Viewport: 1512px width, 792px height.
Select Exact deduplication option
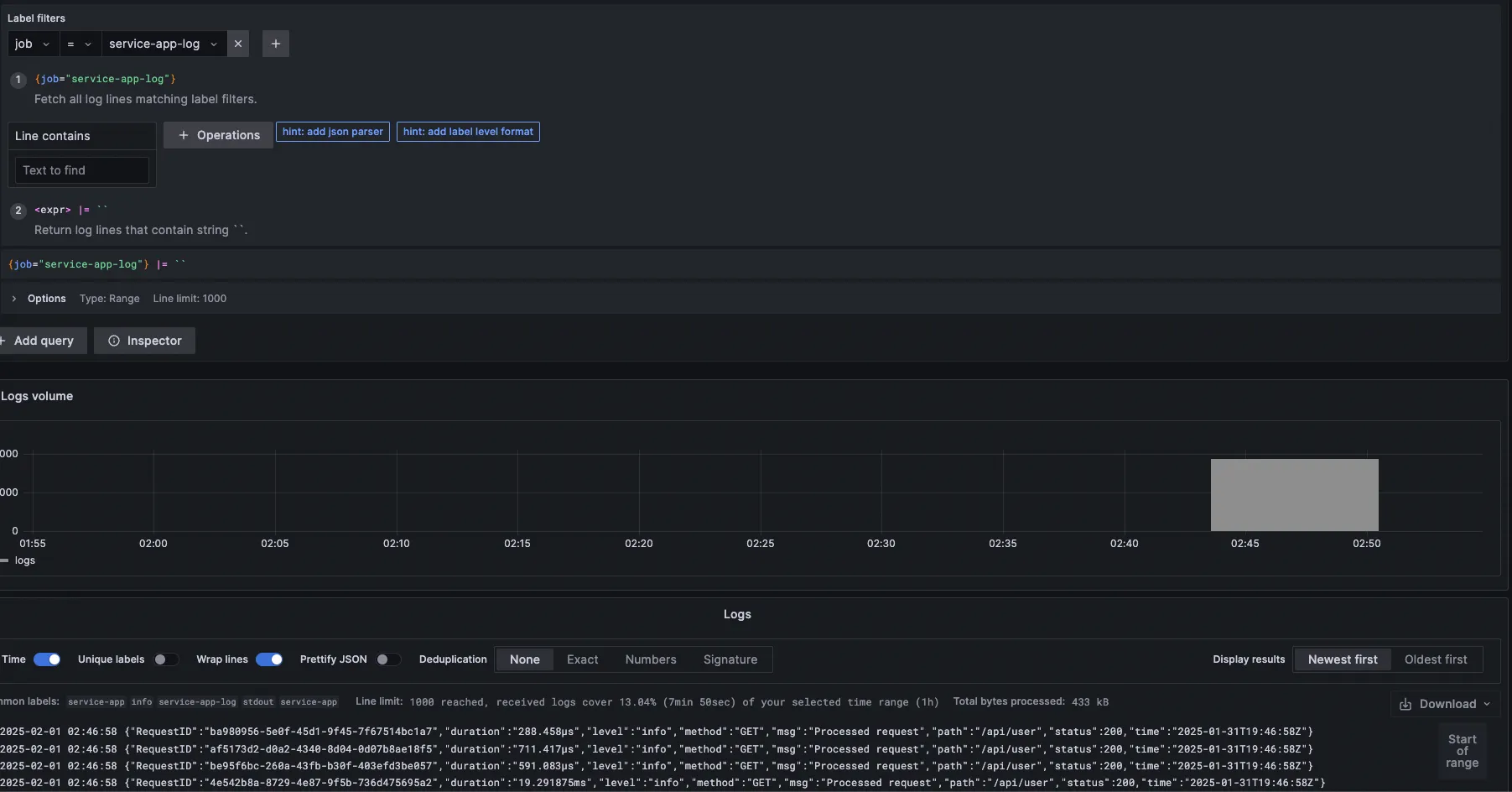coord(582,659)
